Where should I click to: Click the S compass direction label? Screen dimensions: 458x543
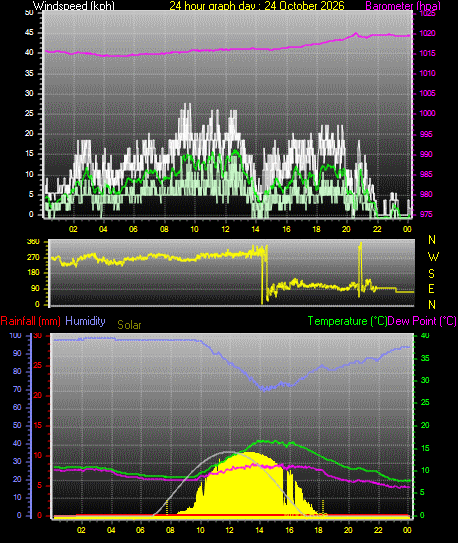point(431,274)
